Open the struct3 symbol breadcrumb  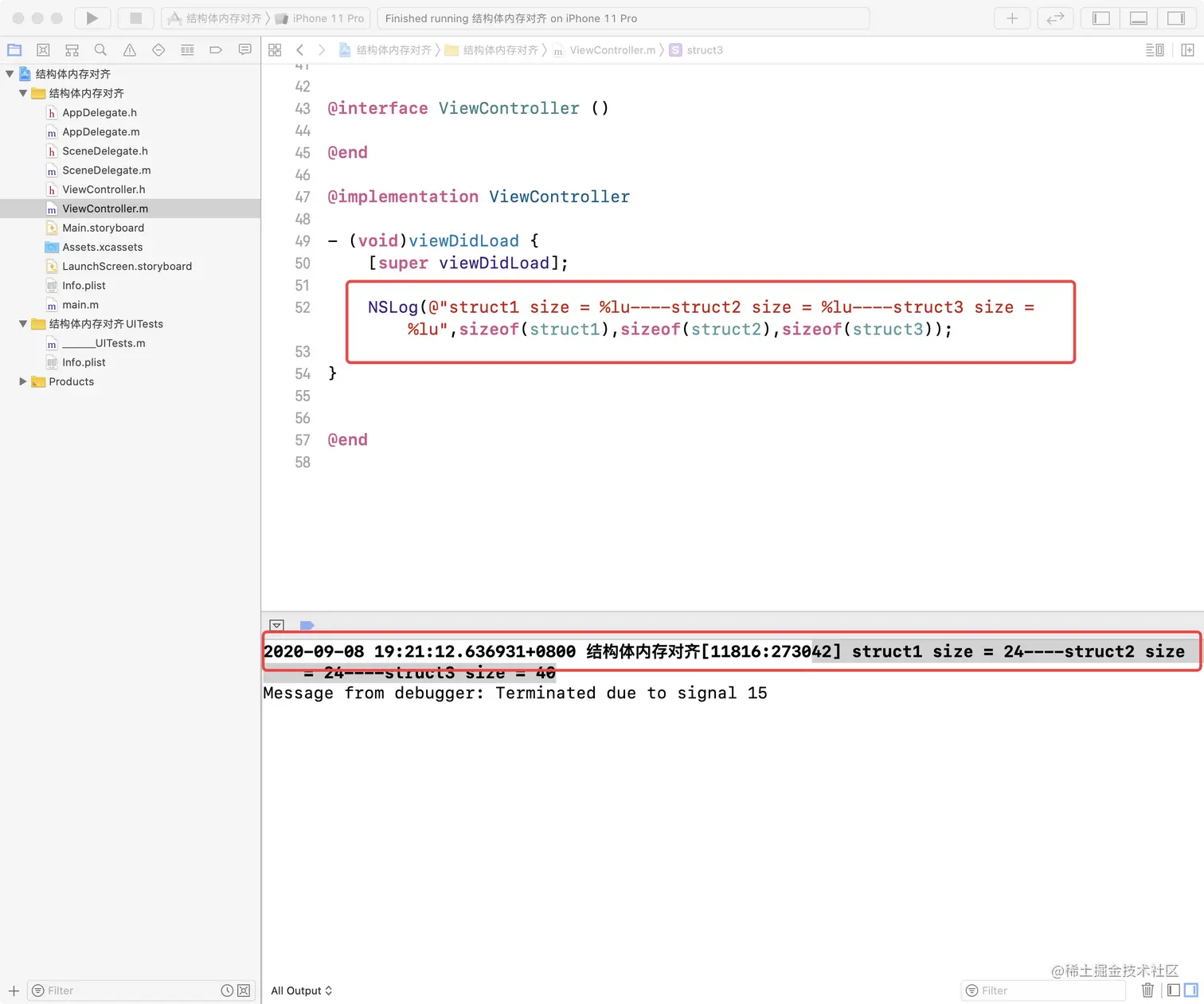point(696,50)
